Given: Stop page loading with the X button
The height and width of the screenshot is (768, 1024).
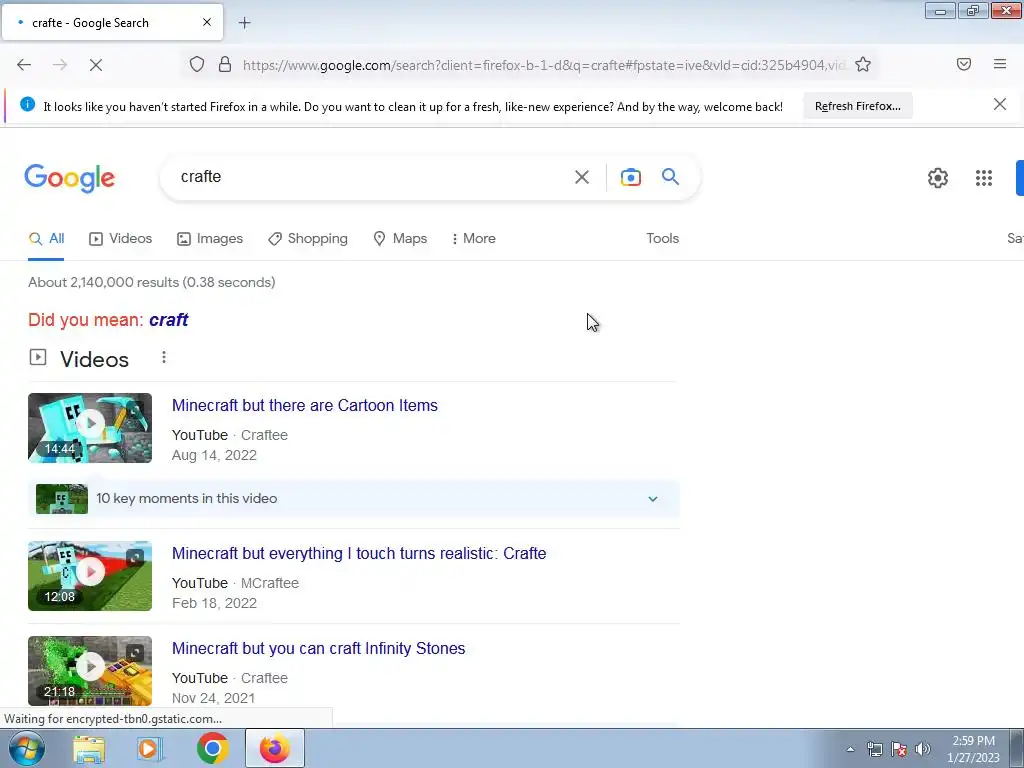Looking at the screenshot, I should (96, 65).
